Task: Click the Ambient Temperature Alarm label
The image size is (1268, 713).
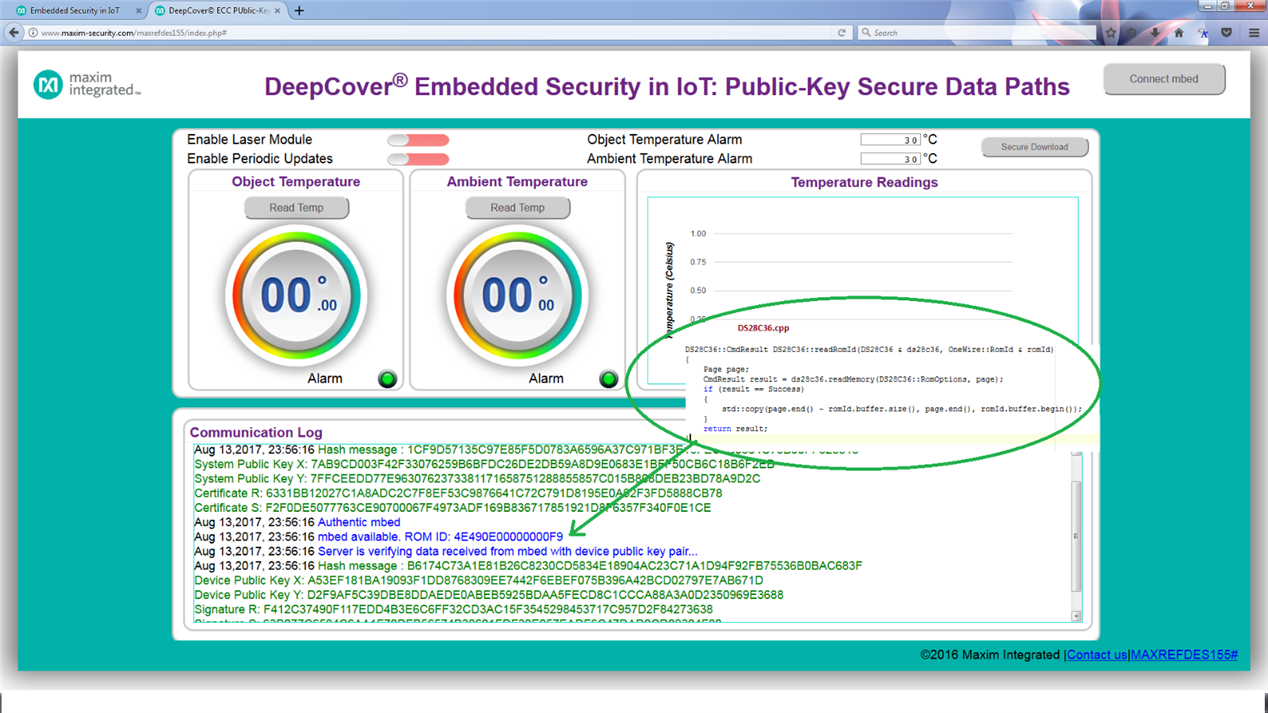Action: coord(669,159)
